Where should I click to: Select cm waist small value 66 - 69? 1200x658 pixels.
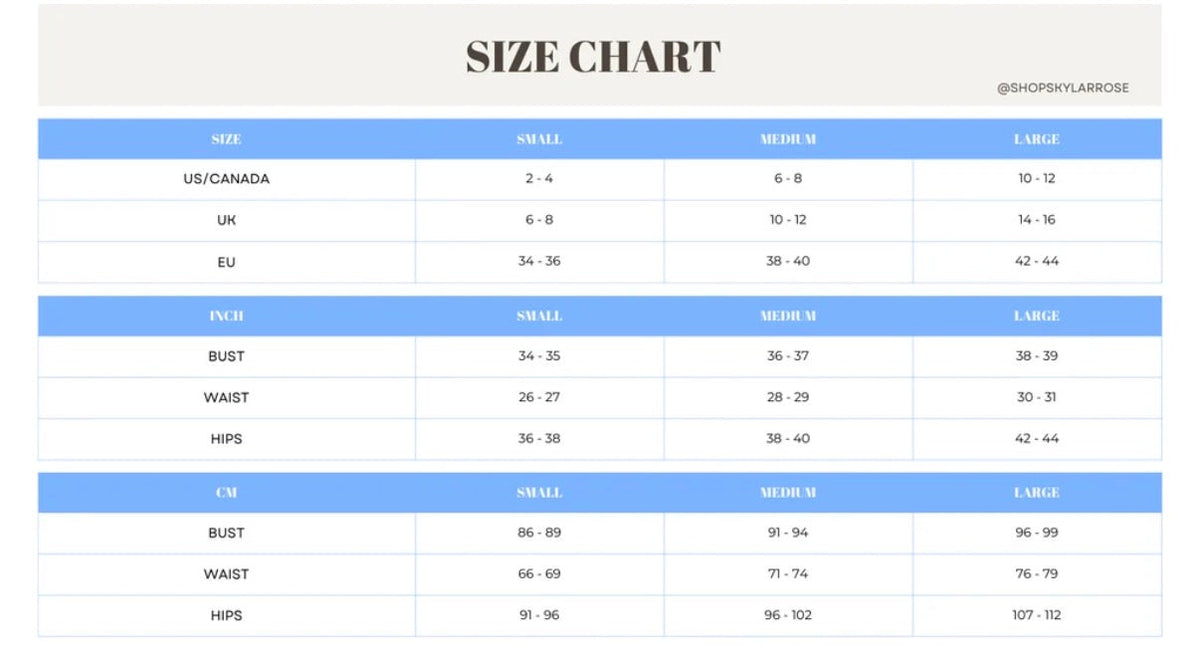[539, 574]
